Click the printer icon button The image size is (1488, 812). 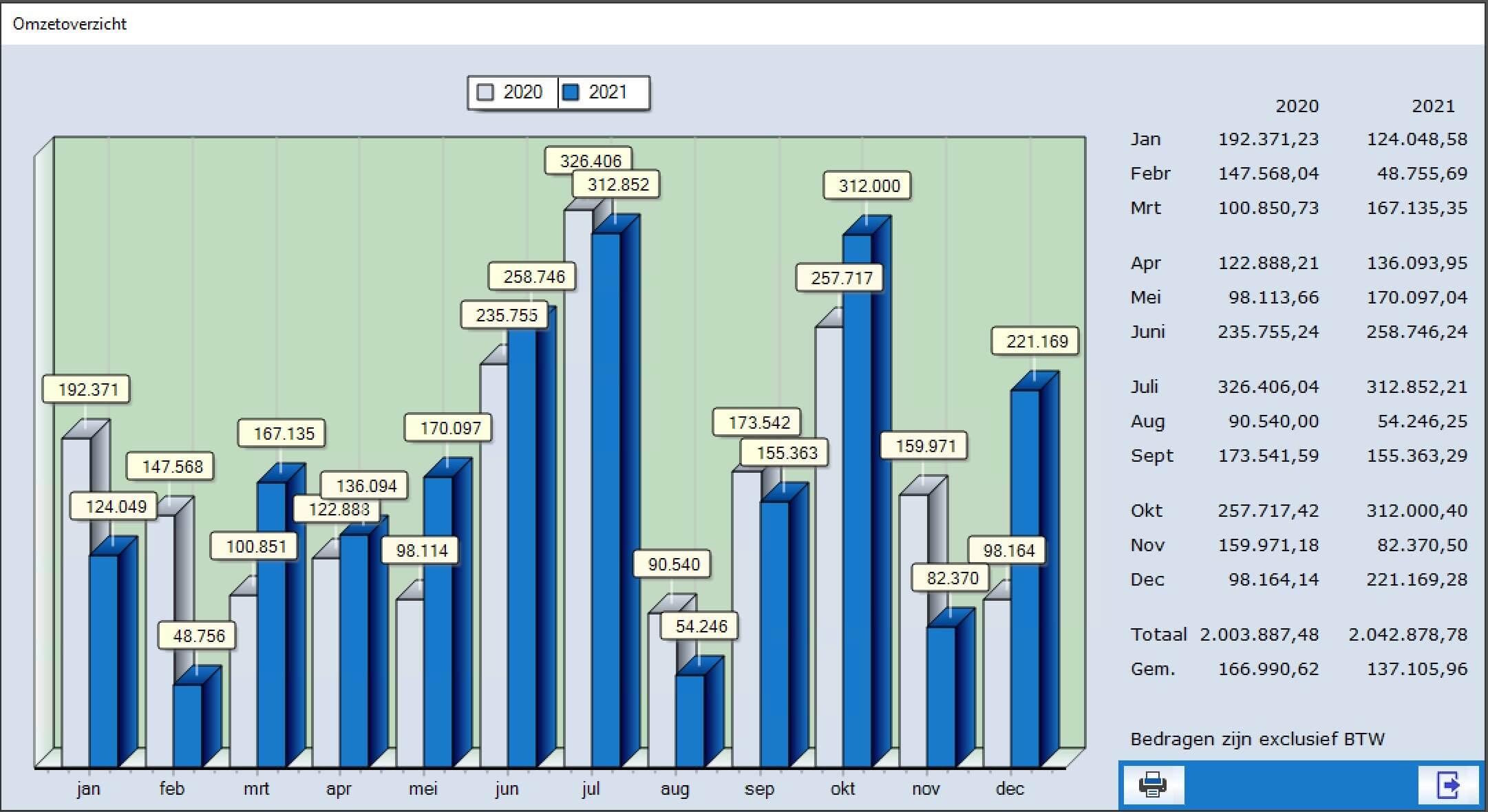(1153, 784)
